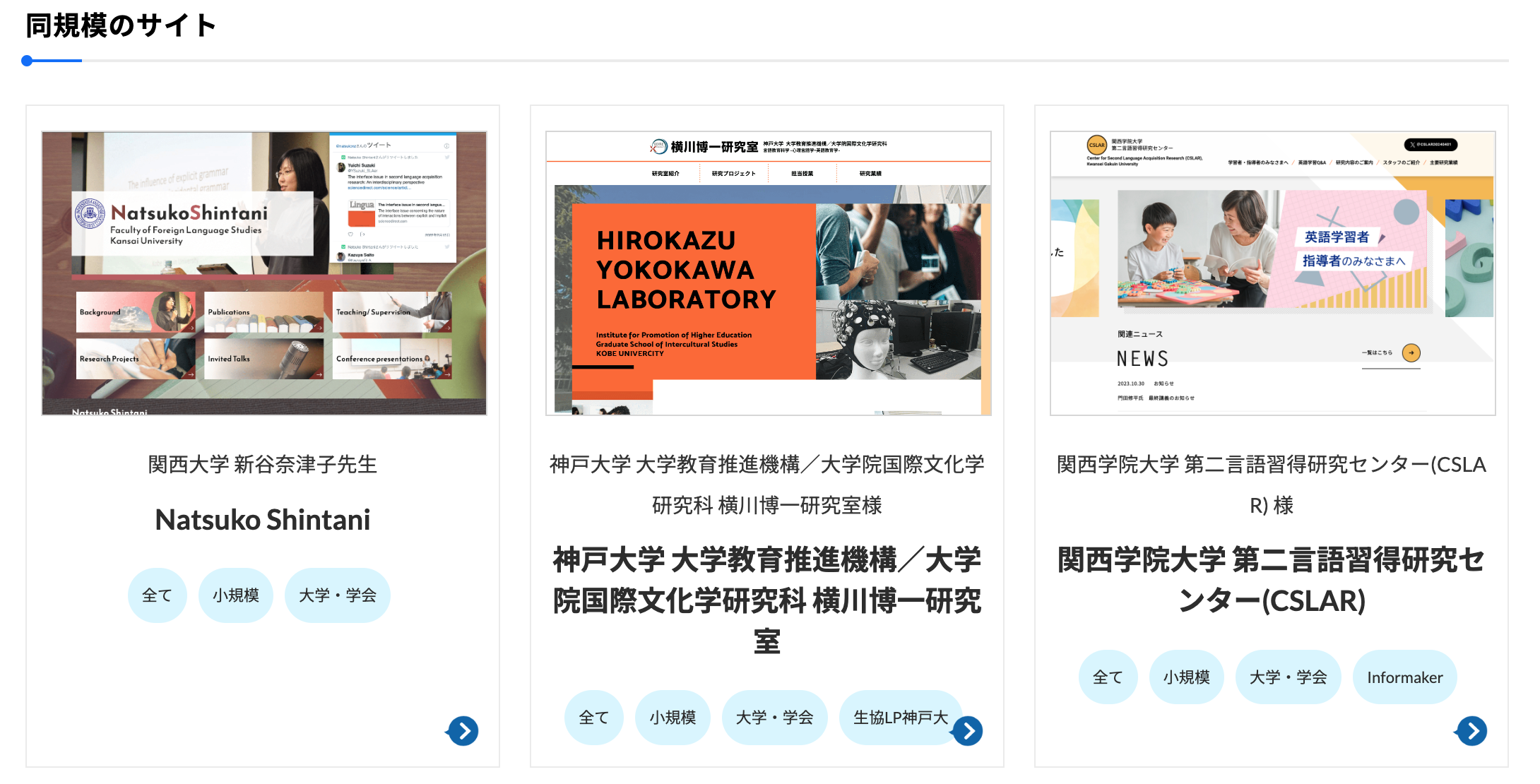Open 関西学院大学 第二言語習得研究センター(CSLAR) bold title
This screenshot has height=784, width=1540.
click(x=1272, y=581)
